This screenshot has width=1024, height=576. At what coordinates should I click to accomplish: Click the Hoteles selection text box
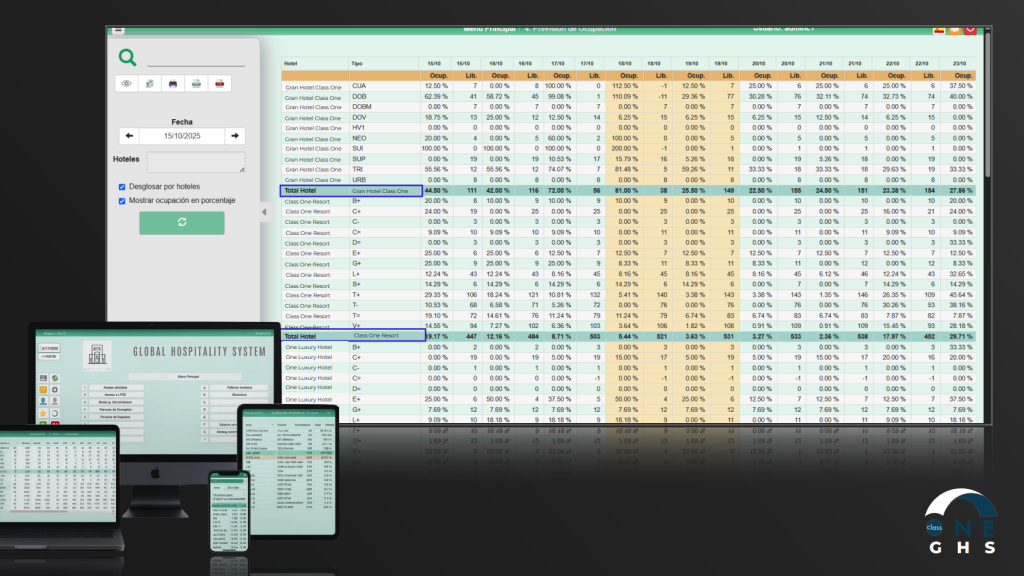[x=196, y=162]
